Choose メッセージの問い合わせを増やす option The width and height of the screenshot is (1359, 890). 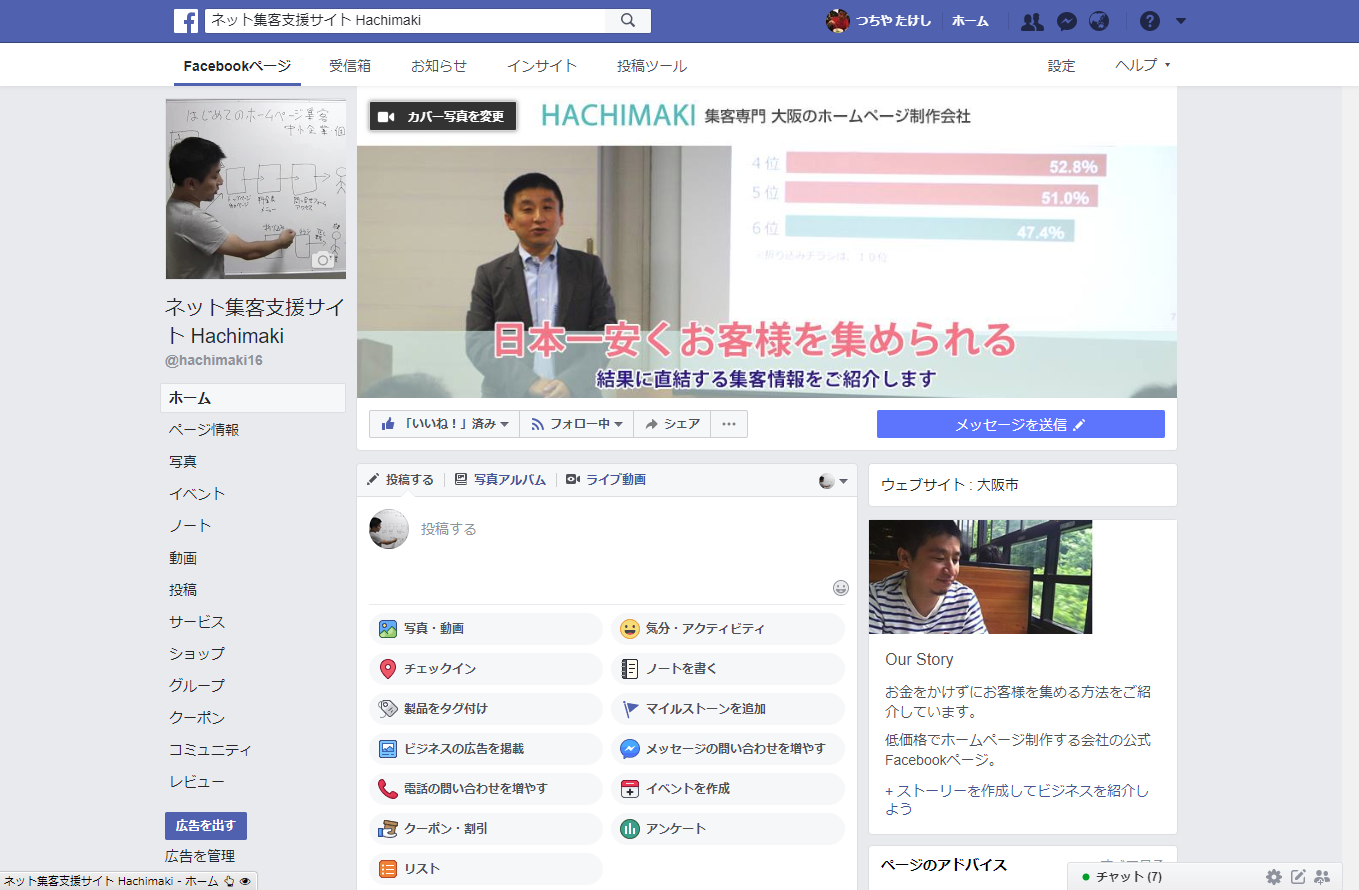(x=728, y=749)
